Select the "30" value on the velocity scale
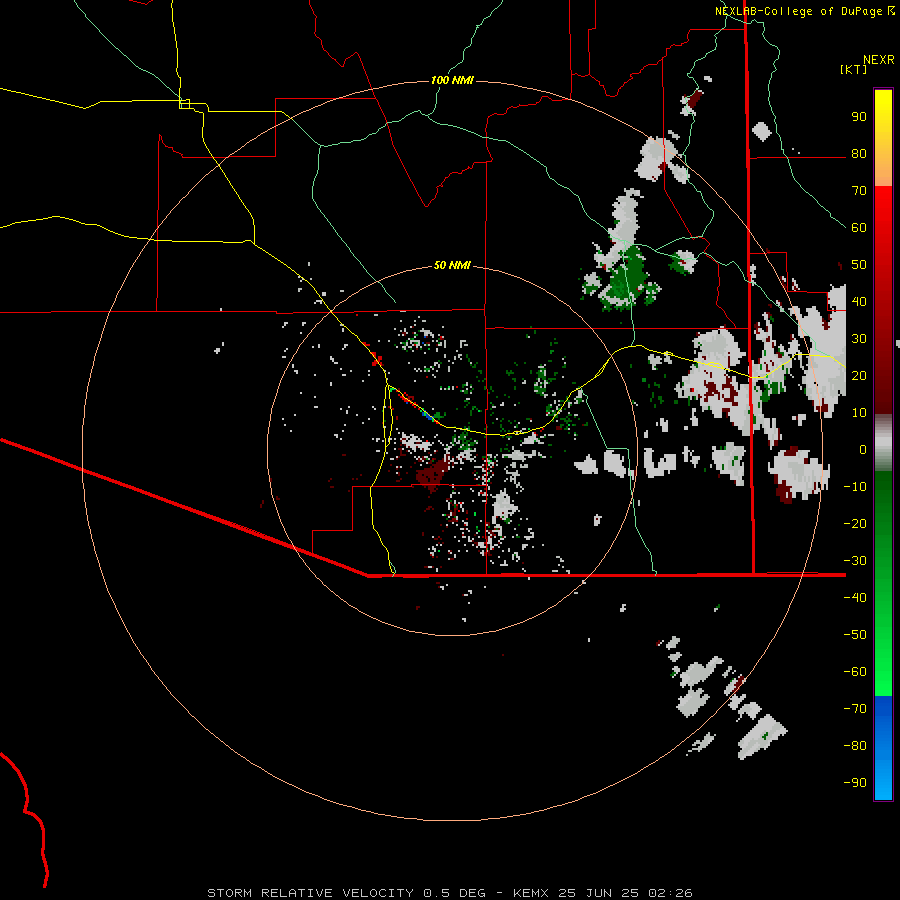This screenshot has width=900, height=900. [859, 339]
